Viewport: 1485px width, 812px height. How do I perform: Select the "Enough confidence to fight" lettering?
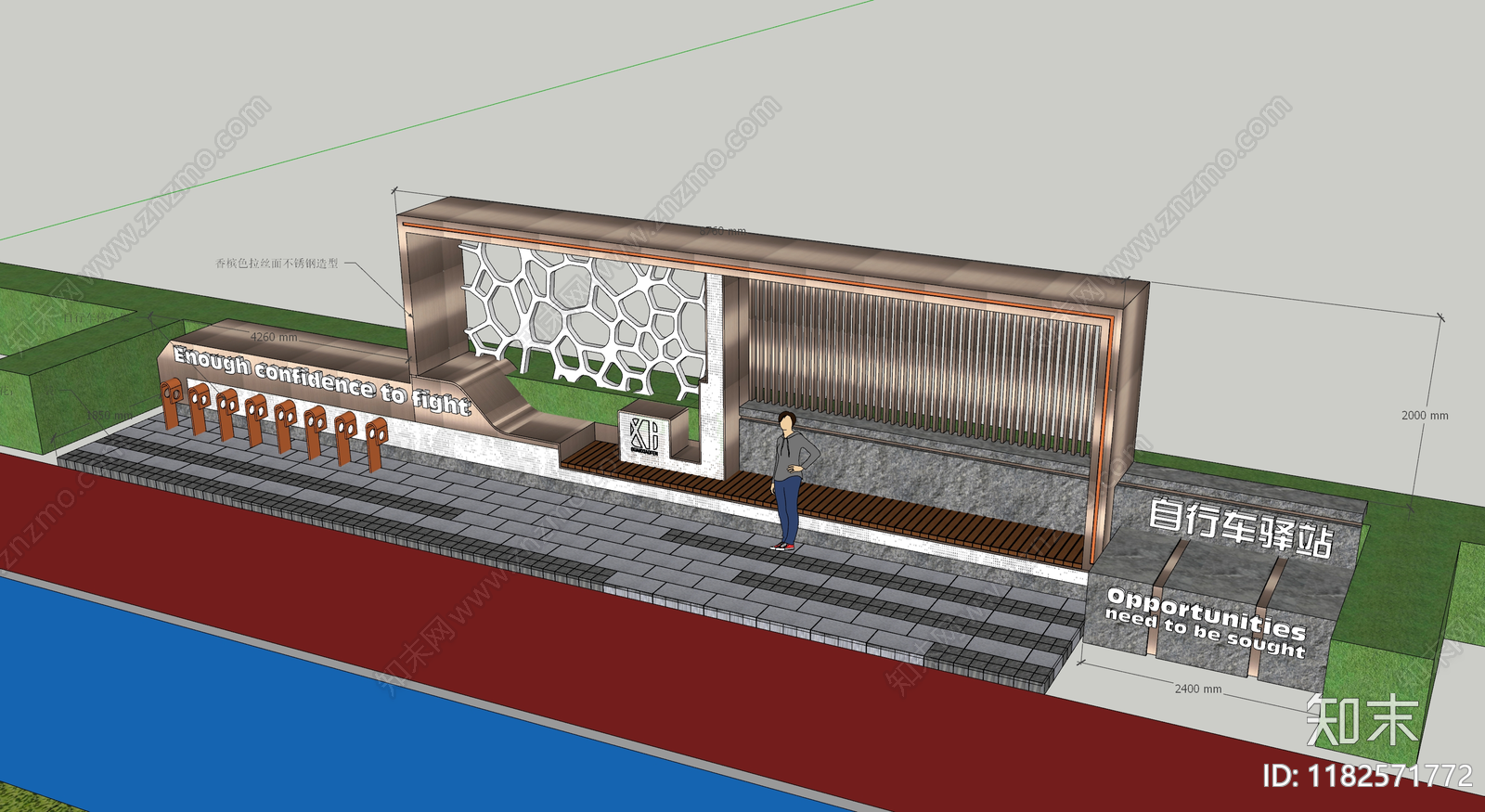pos(322,380)
